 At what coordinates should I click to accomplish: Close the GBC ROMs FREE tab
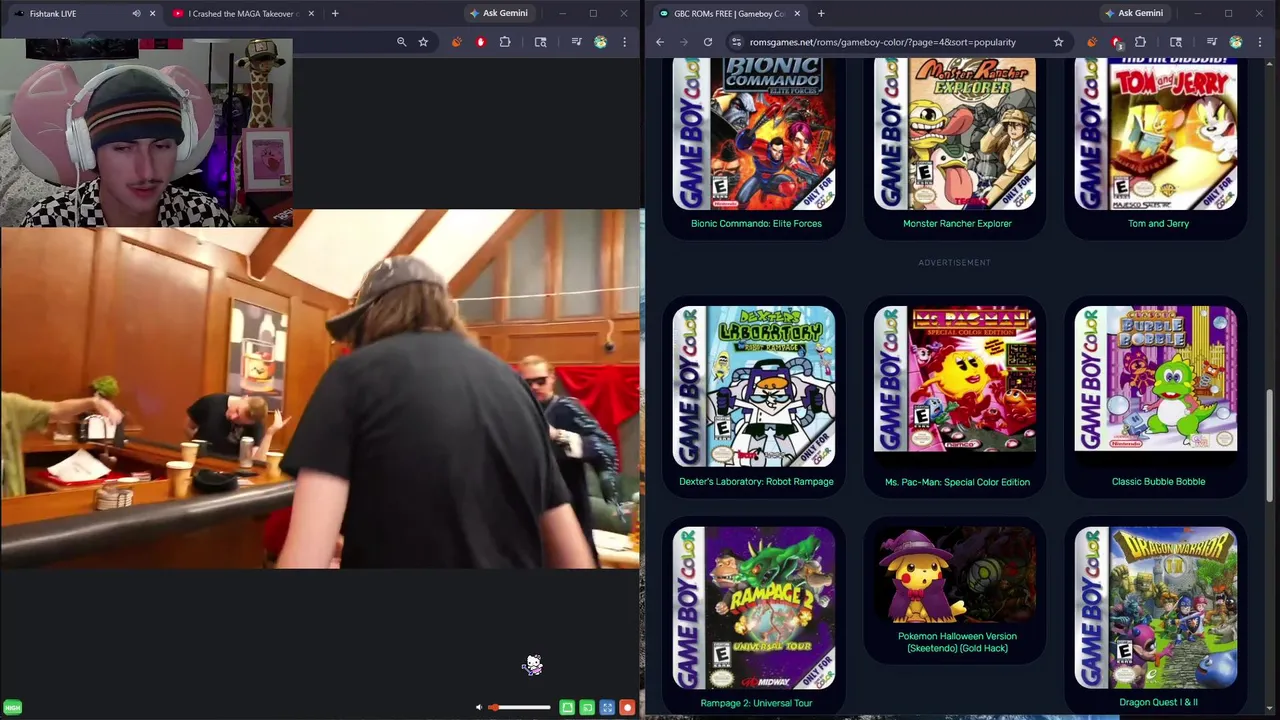(x=797, y=13)
